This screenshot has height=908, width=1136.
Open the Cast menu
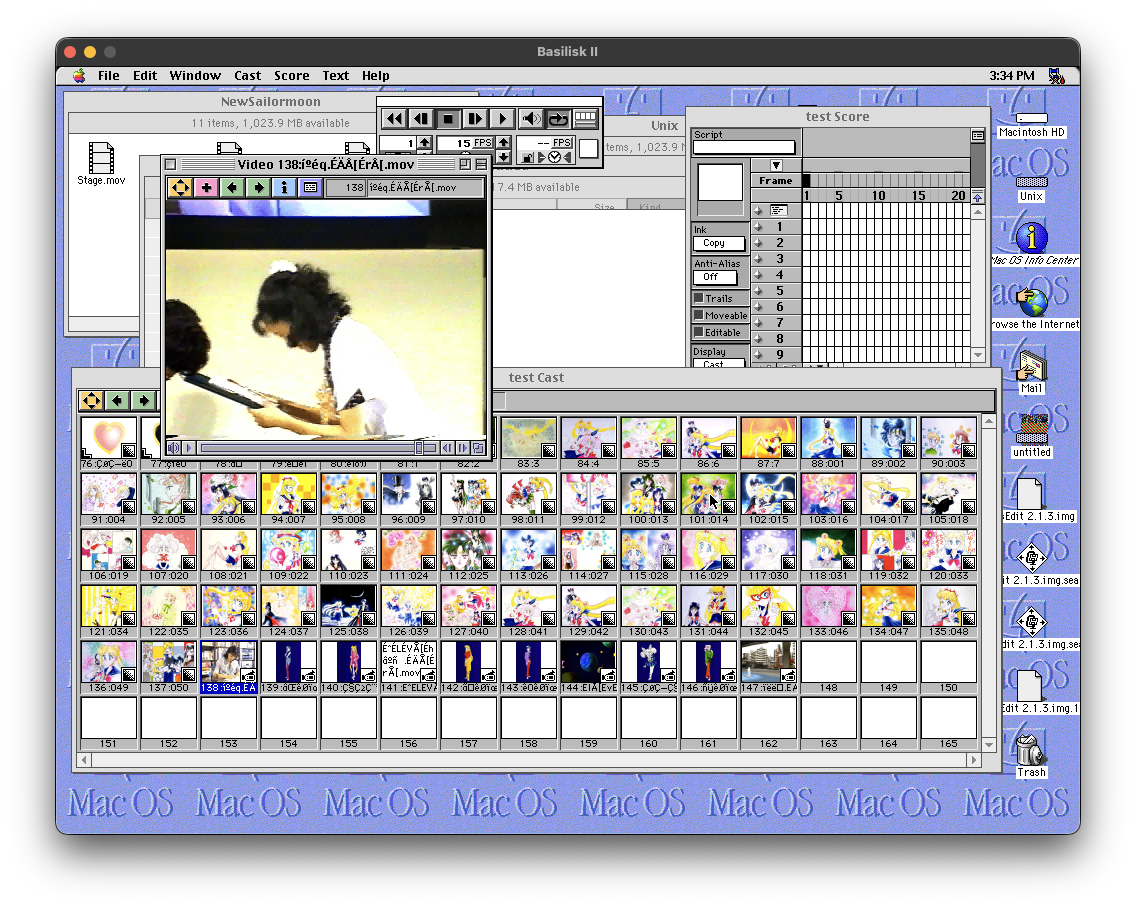tap(247, 75)
